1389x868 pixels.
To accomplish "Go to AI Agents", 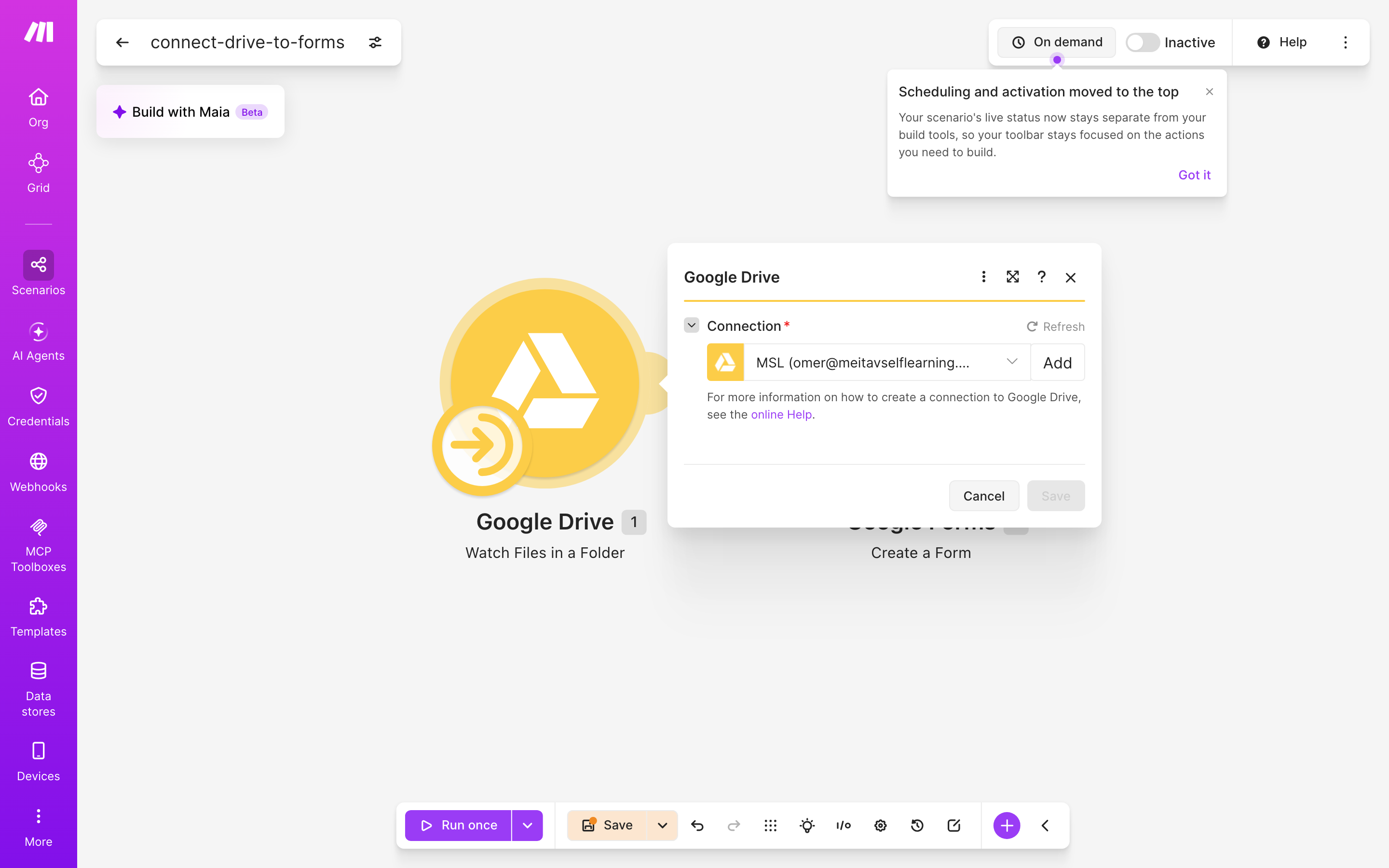I will coord(39,341).
